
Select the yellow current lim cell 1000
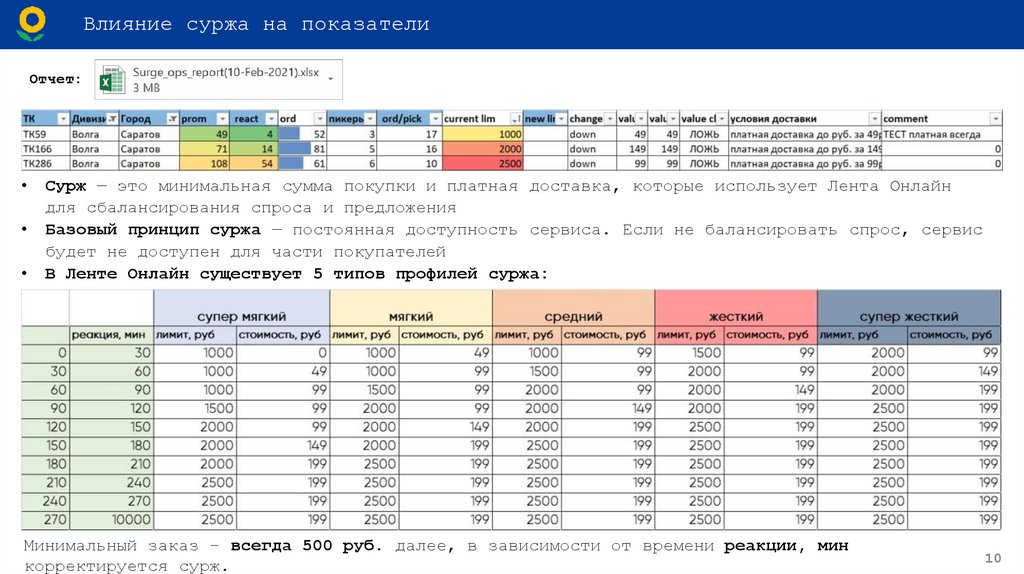click(x=483, y=134)
